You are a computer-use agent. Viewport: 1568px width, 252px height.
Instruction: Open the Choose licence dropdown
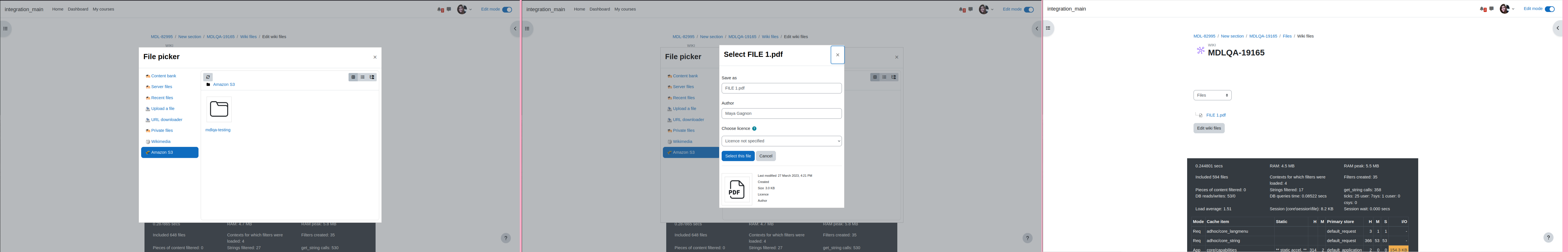coord(781,141)
